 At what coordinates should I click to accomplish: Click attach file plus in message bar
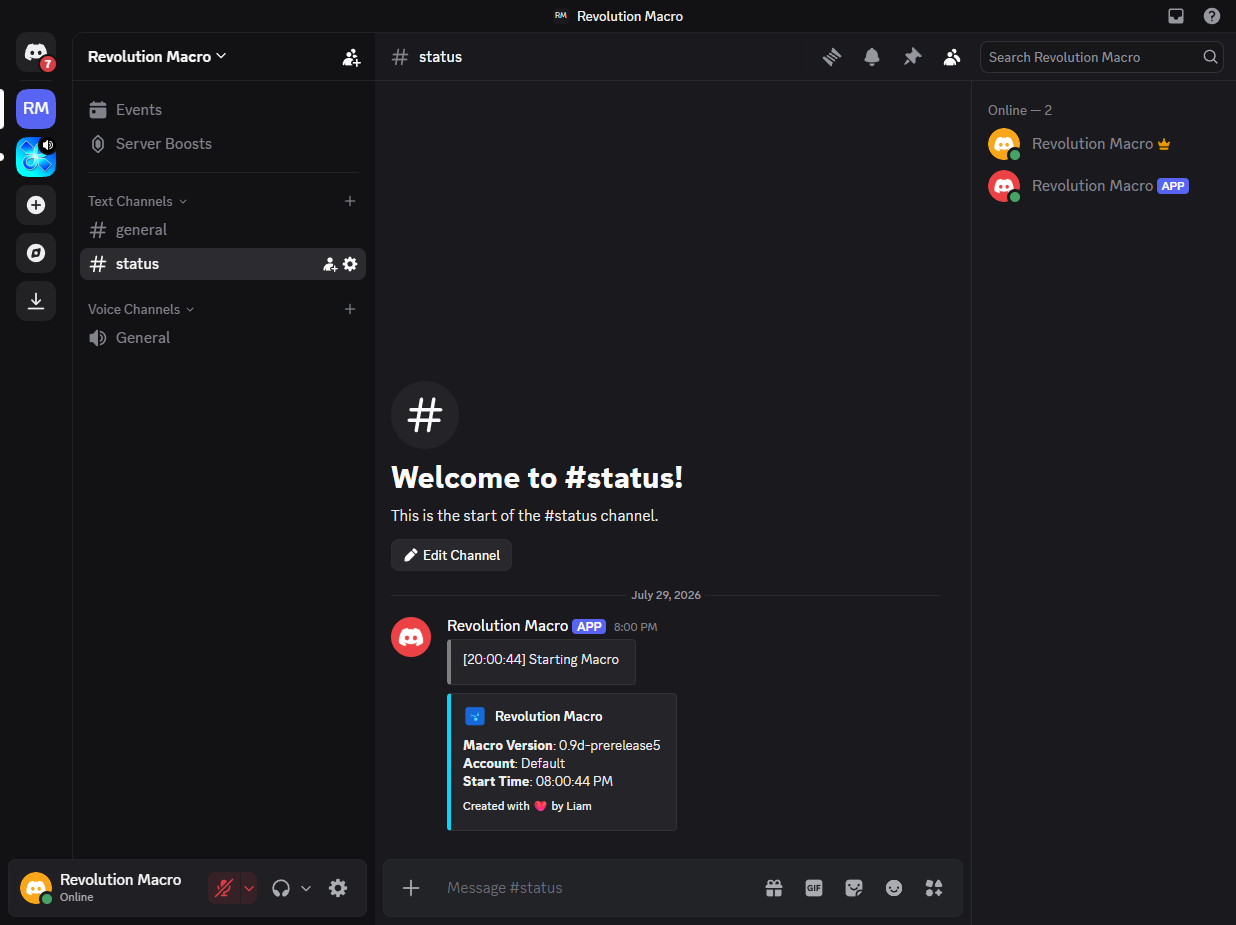coord(411,888)
